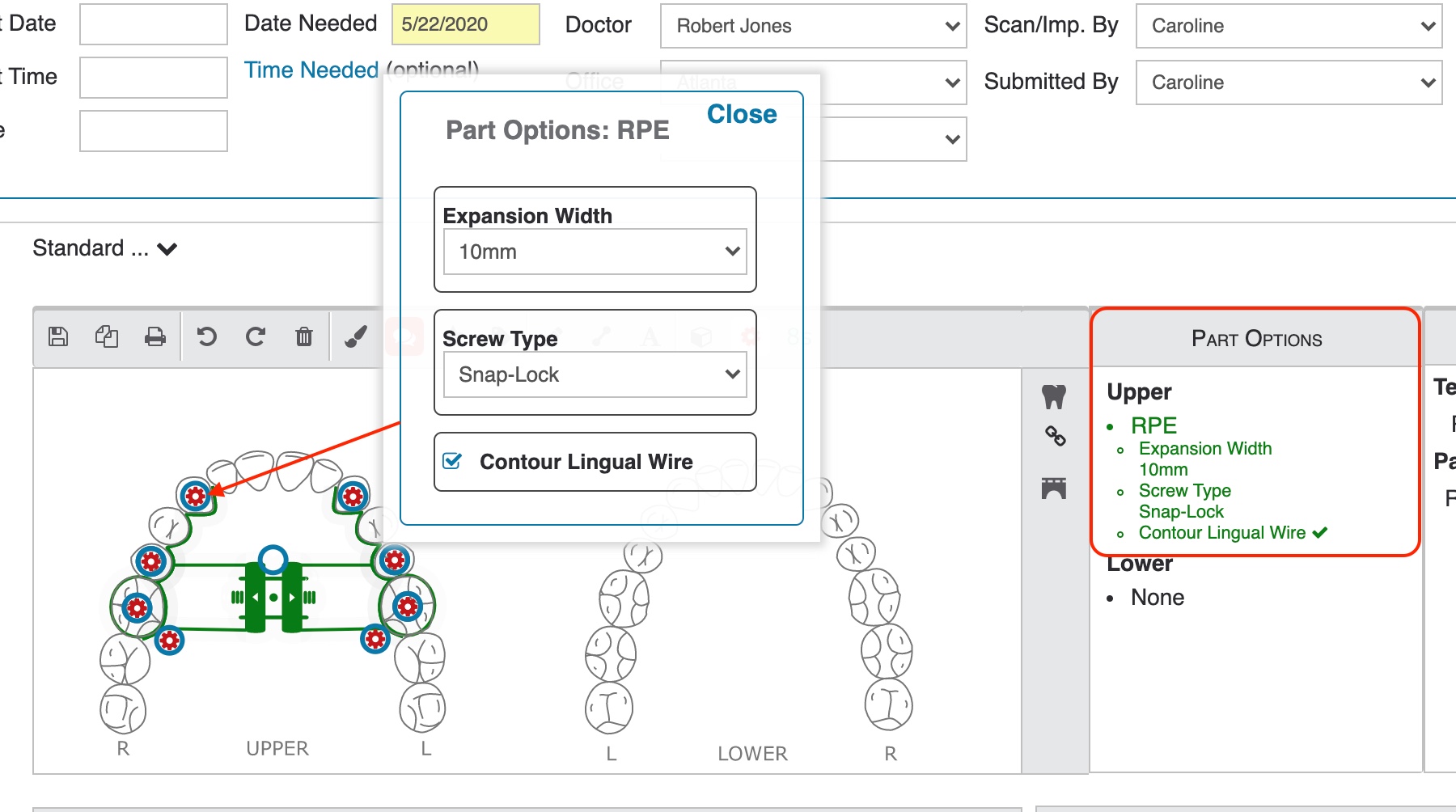The image size is (1456, 812).
Task: Uncheck the Contour Lingual Wire checkbox
Action: 452,461
